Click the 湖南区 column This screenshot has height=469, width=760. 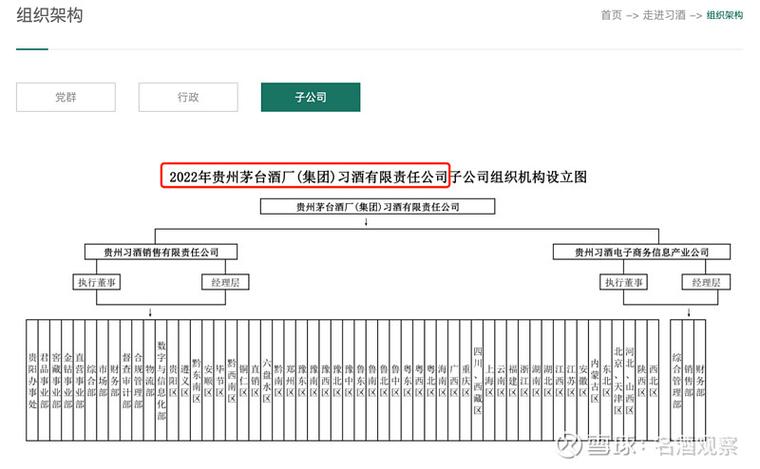coord(536,380)
